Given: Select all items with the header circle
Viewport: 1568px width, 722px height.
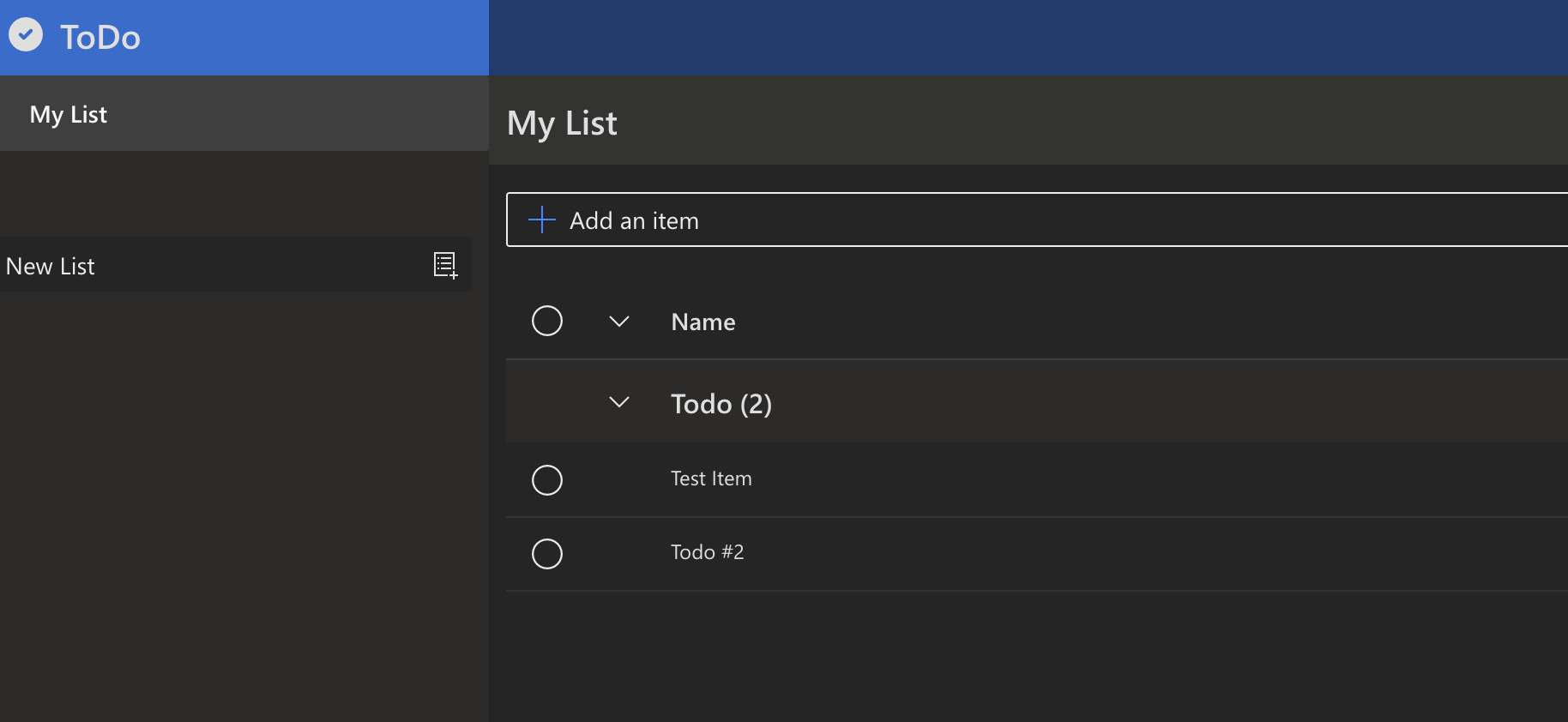Looking at the screenshot, I should [x=547, y=321].
